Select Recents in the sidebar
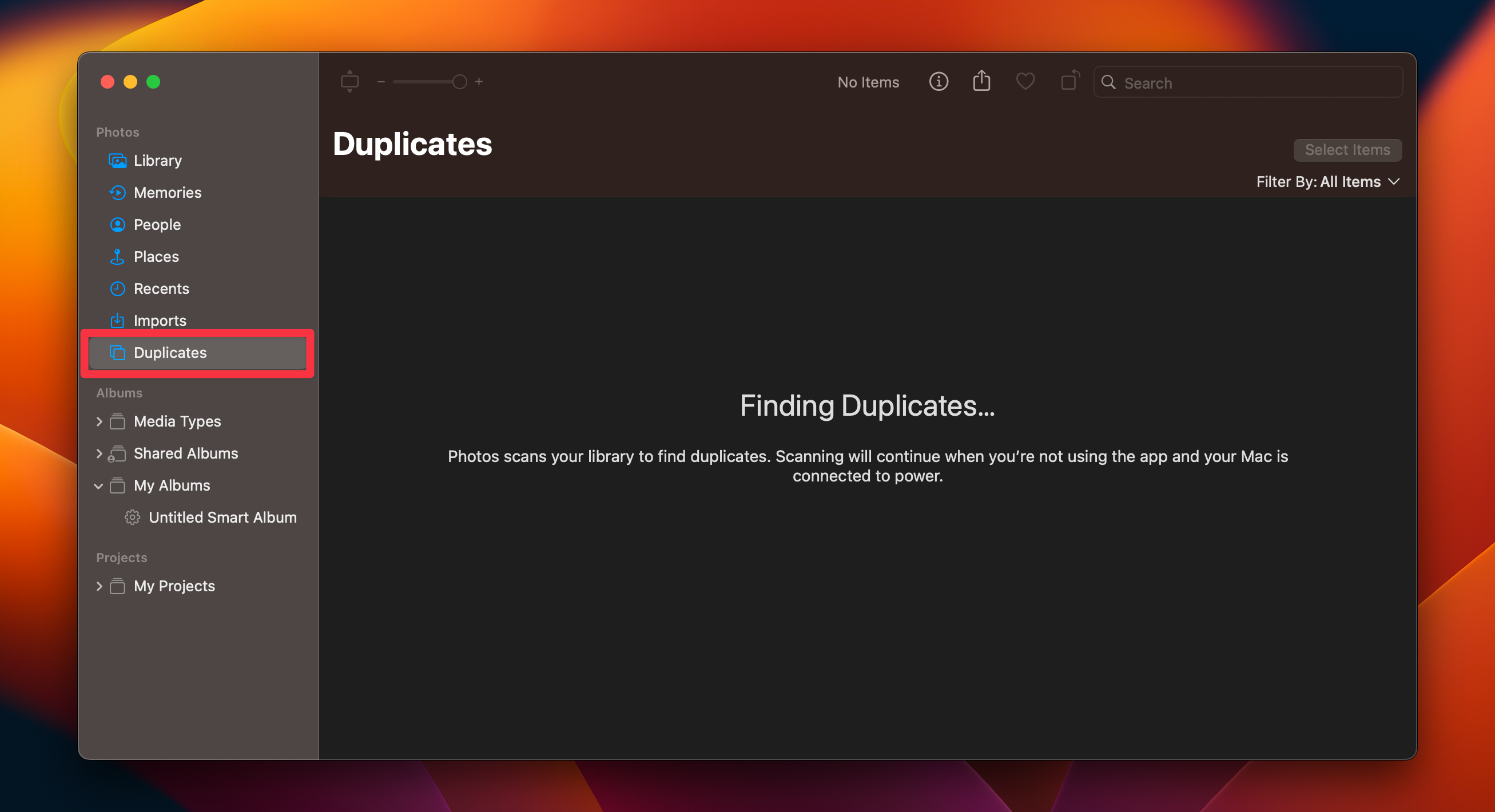 [x=161, y=288]
